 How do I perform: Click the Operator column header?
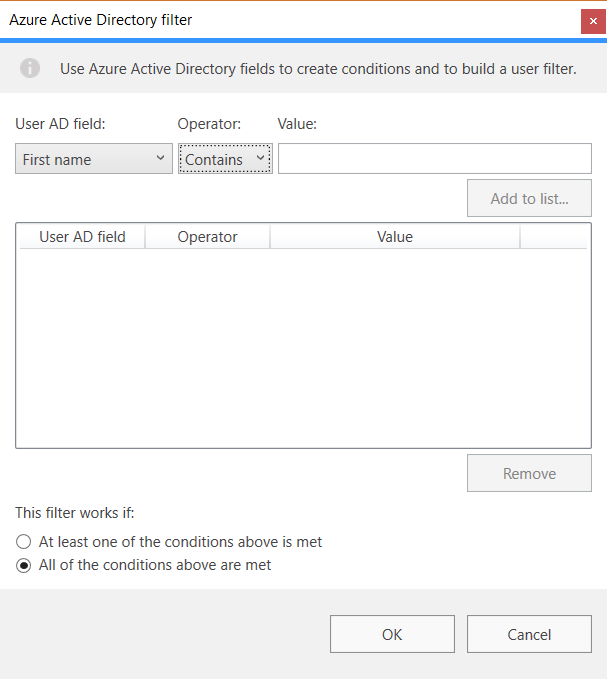coord(207,237)
